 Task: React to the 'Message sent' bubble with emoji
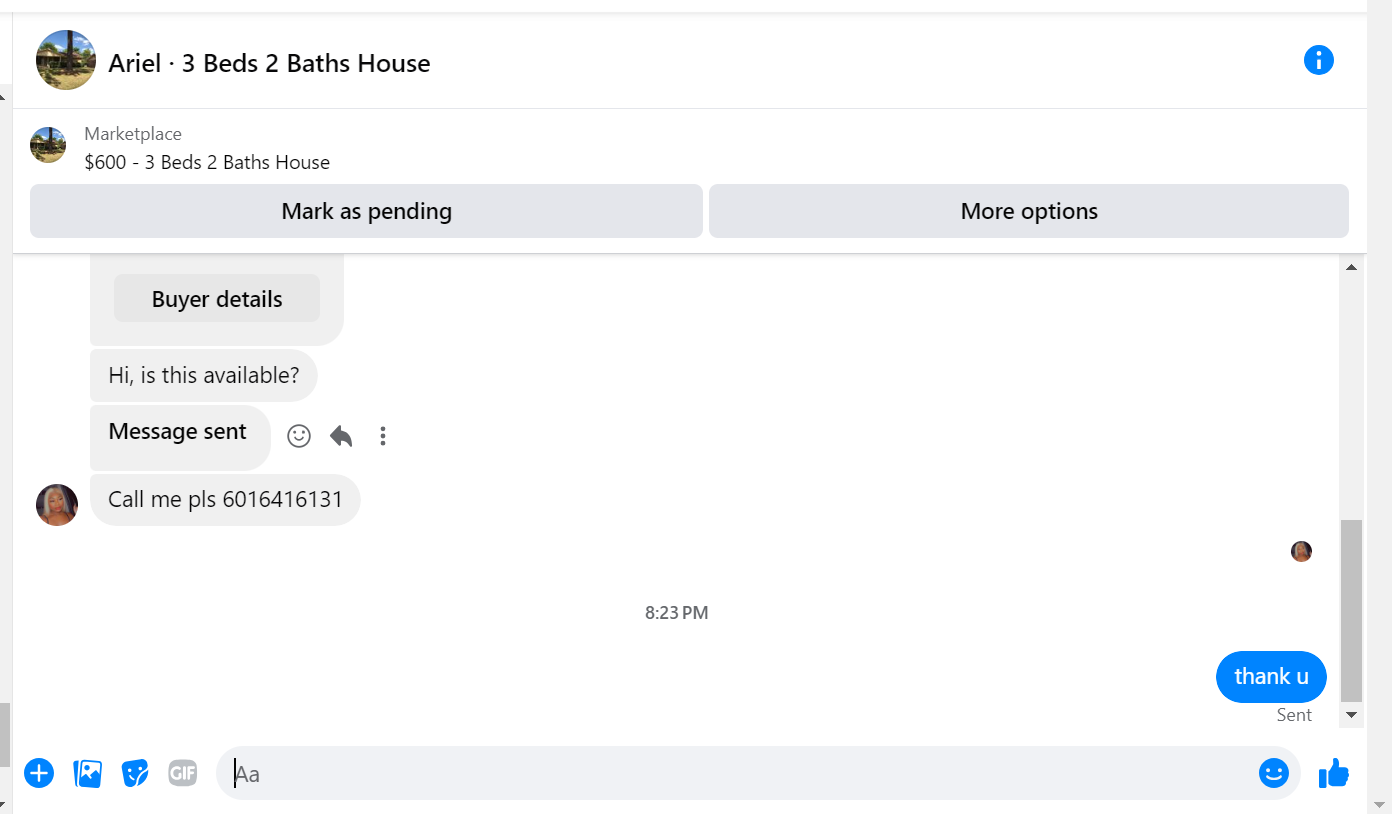(299, 436)
